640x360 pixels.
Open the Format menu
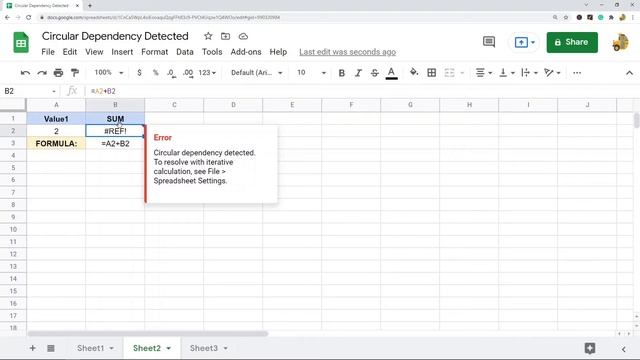coord(154,52)
